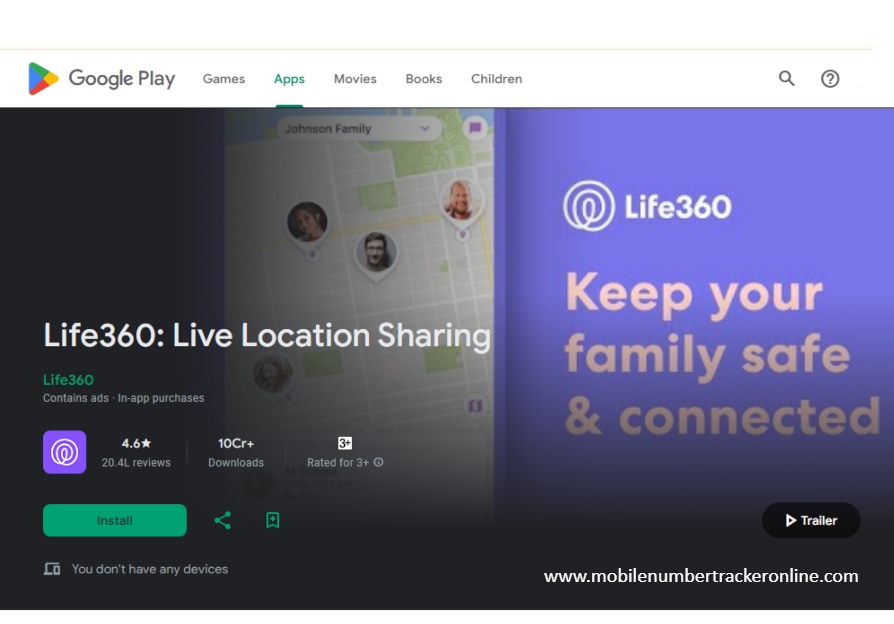The width and height of the screenshot is (894, 624).
Task: Click the Google Play logo
Action: [101, 79]
